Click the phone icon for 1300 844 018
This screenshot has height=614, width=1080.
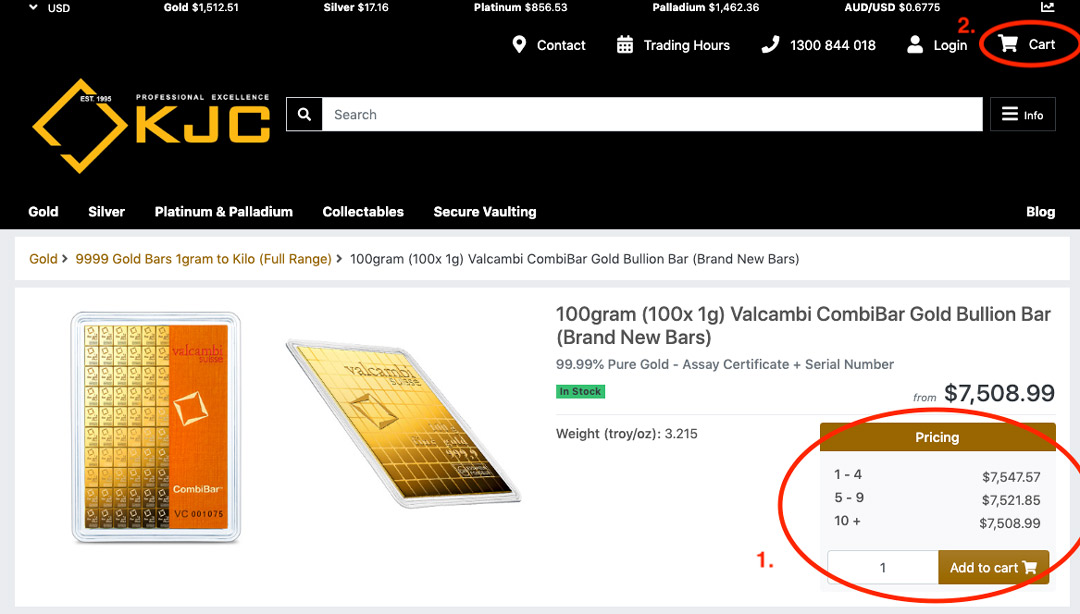tap(770, 45)
